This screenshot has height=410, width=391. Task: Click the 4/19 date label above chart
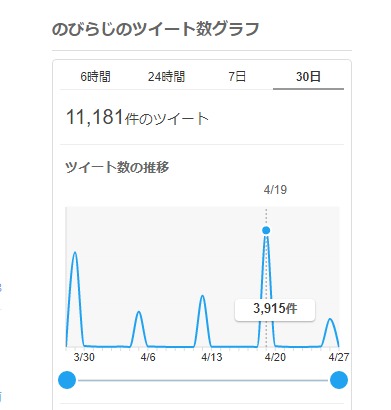tap(275, 190)
